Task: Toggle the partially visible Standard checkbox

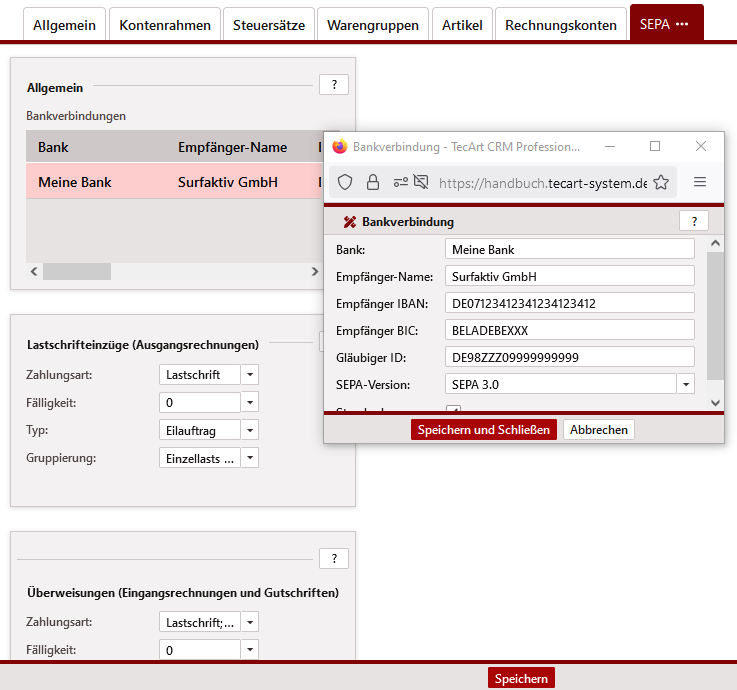Action: [453, 409]
